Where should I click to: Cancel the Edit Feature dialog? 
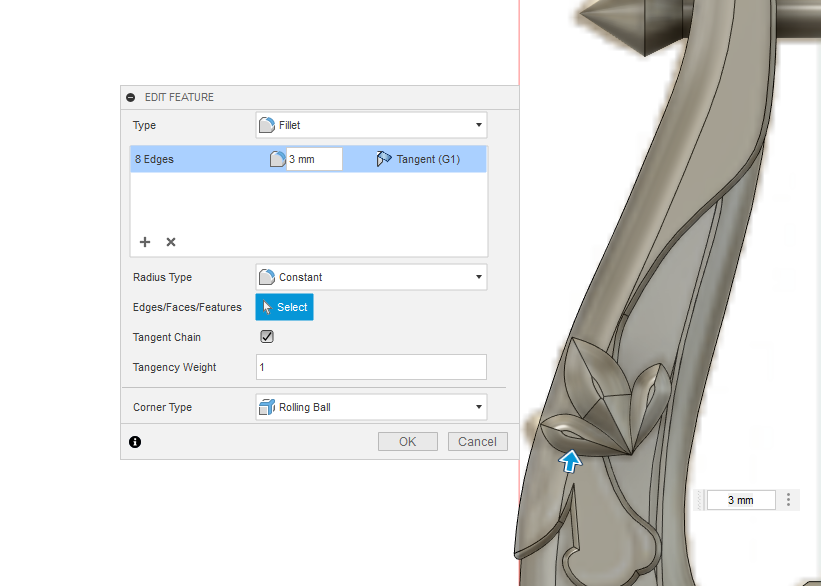tap(477, 441)
